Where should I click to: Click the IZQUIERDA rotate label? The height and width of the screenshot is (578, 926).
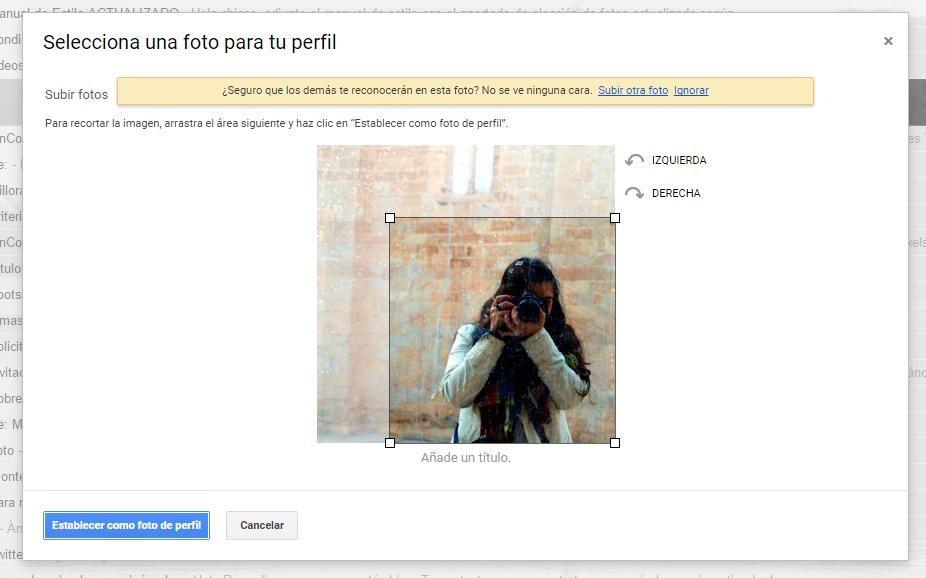point(679,160)
